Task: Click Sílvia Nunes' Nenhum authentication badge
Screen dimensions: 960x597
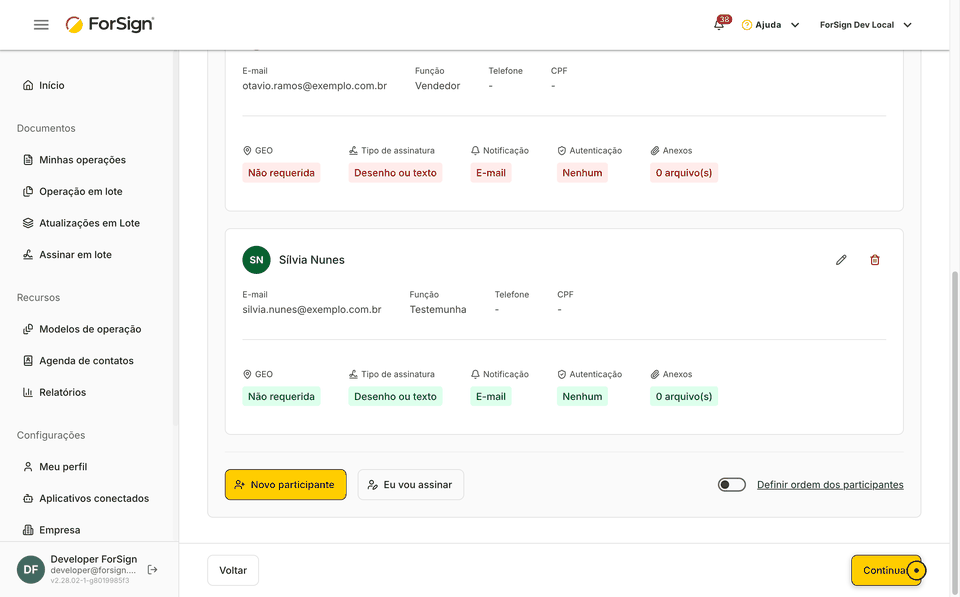Action: [582, 397]
